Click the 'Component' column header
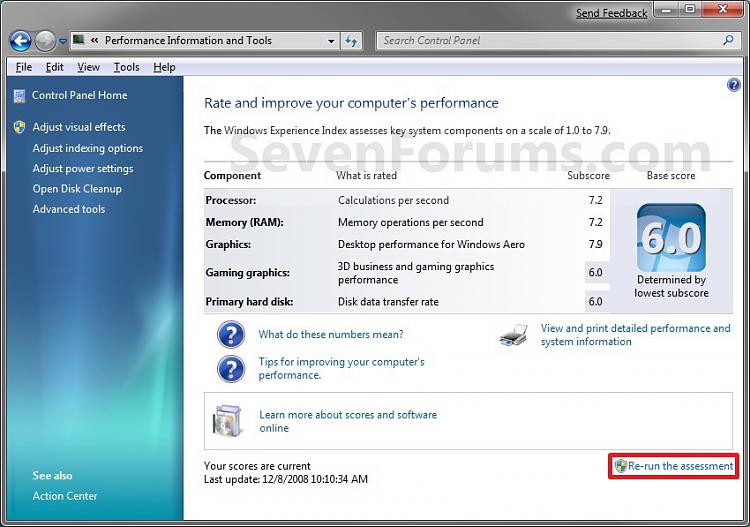This screenshot has width=750, height=527. [x=232, y=176]
